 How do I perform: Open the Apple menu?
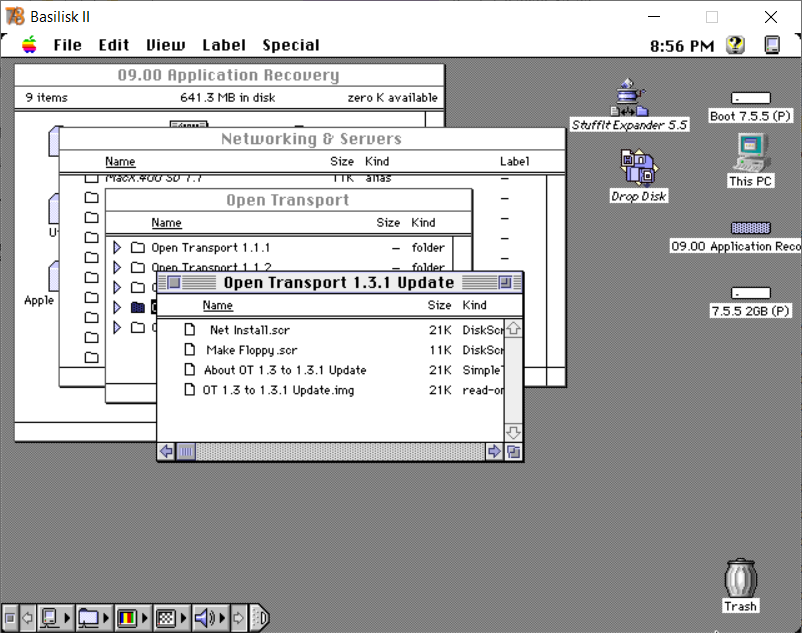click(x=29, y=45)
